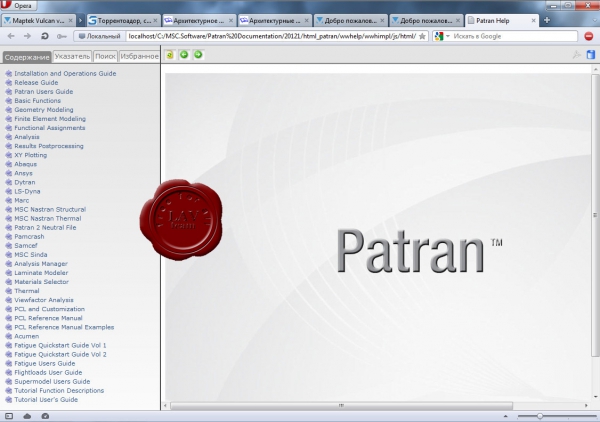The width and height of the screenshot is (600, 422).
Task: Click the Opera Link cloud icon
Action: [x=27, y=416]
